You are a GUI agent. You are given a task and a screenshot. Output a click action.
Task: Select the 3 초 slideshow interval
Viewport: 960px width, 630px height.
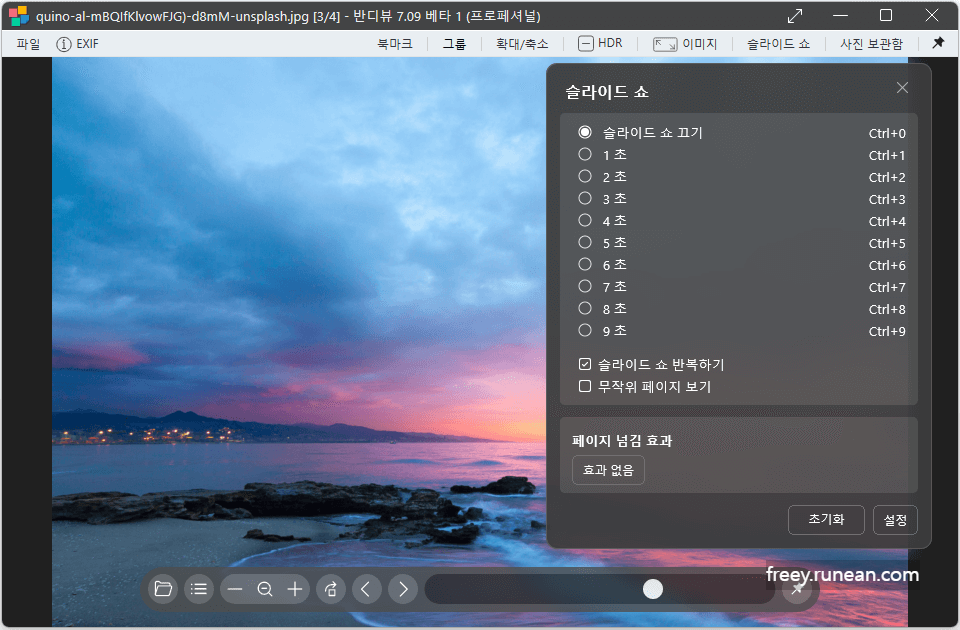pos(584,198)
